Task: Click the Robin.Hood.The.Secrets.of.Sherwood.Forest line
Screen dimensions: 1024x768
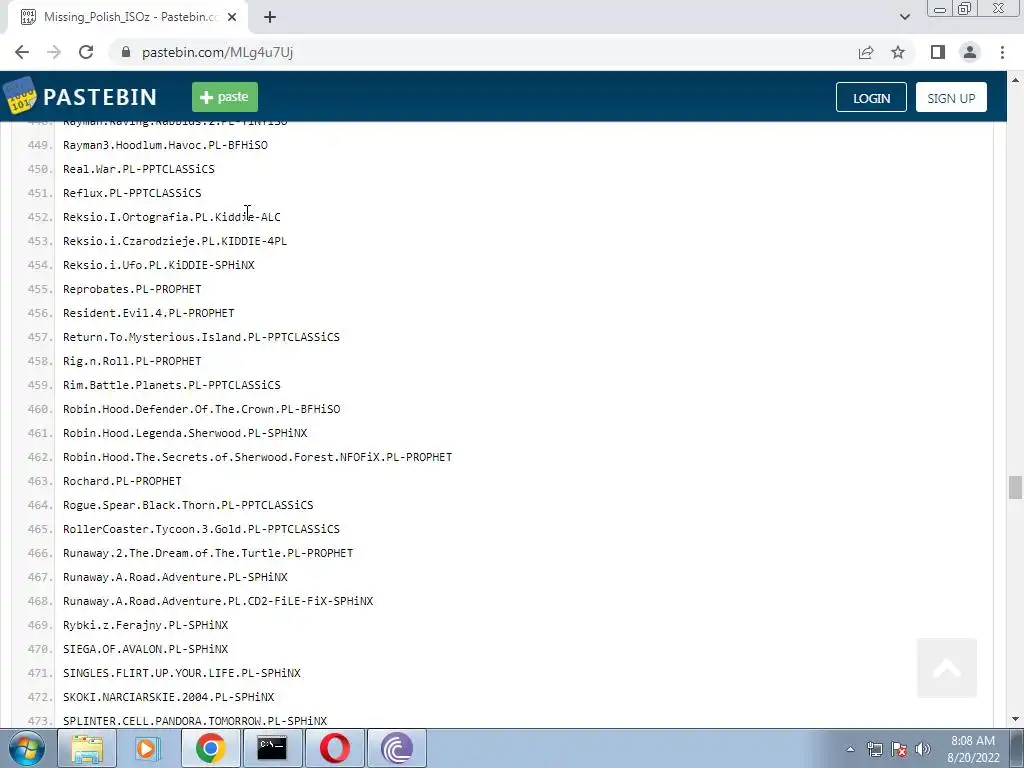Action: [x=257, y=457]
